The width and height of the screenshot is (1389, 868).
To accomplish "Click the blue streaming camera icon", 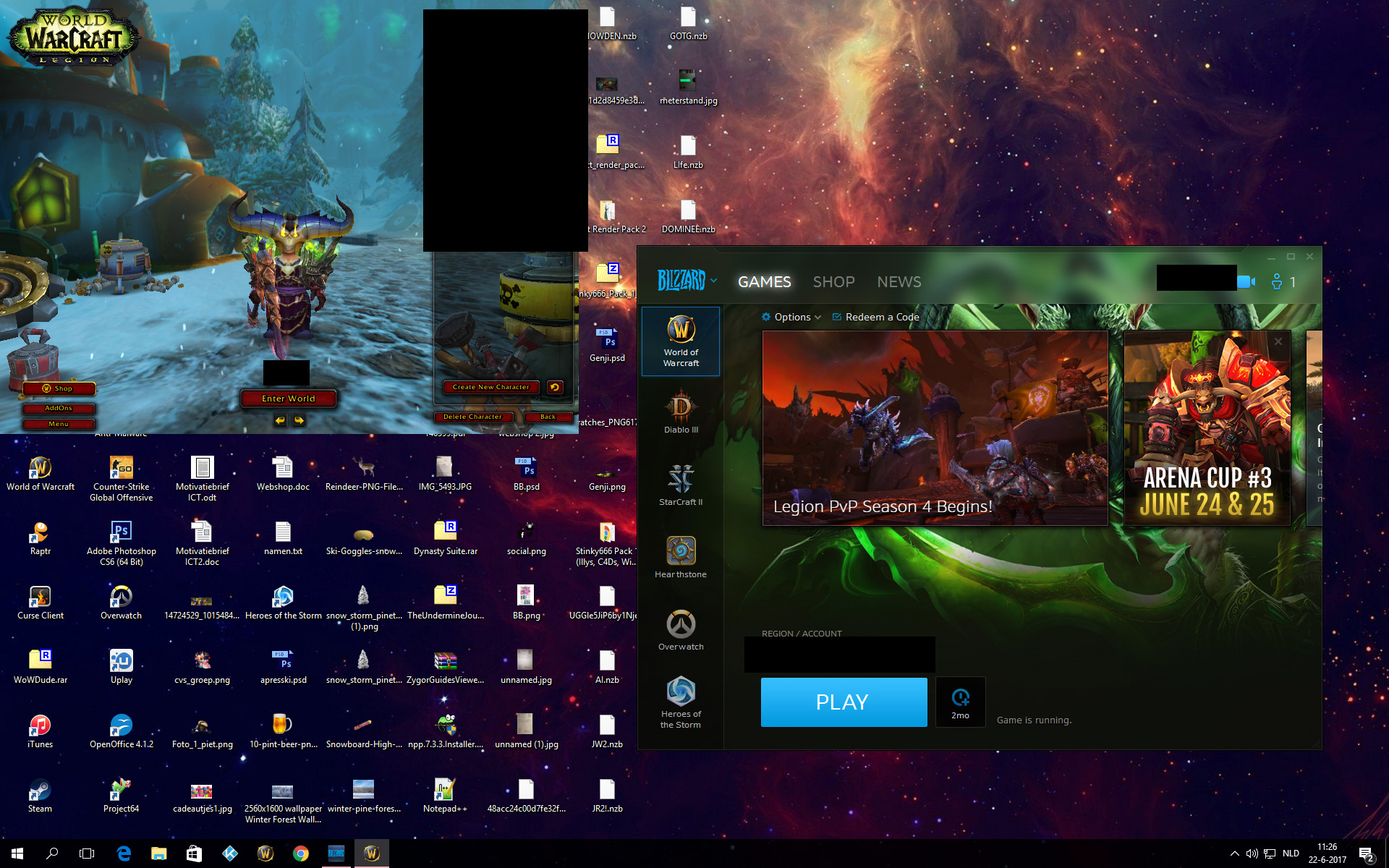I will [1246, 281].
